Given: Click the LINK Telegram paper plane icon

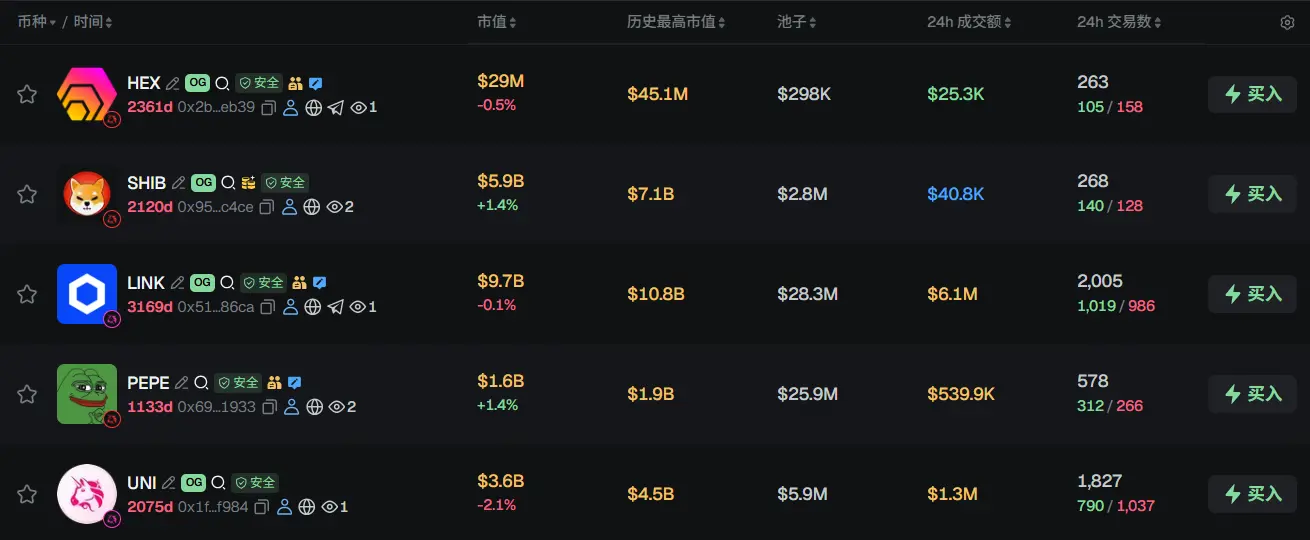Looking at the screenshot, I should 336,307.
